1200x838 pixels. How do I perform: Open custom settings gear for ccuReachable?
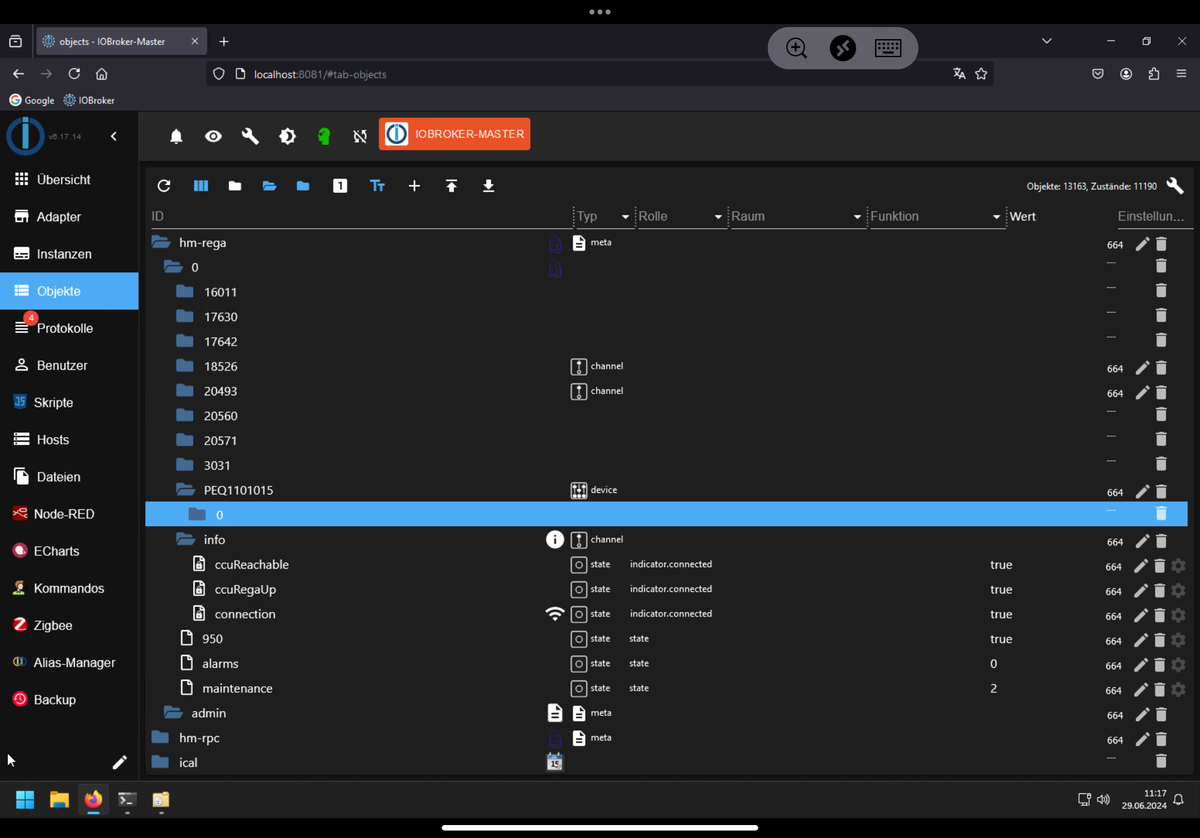[1179, 565]
